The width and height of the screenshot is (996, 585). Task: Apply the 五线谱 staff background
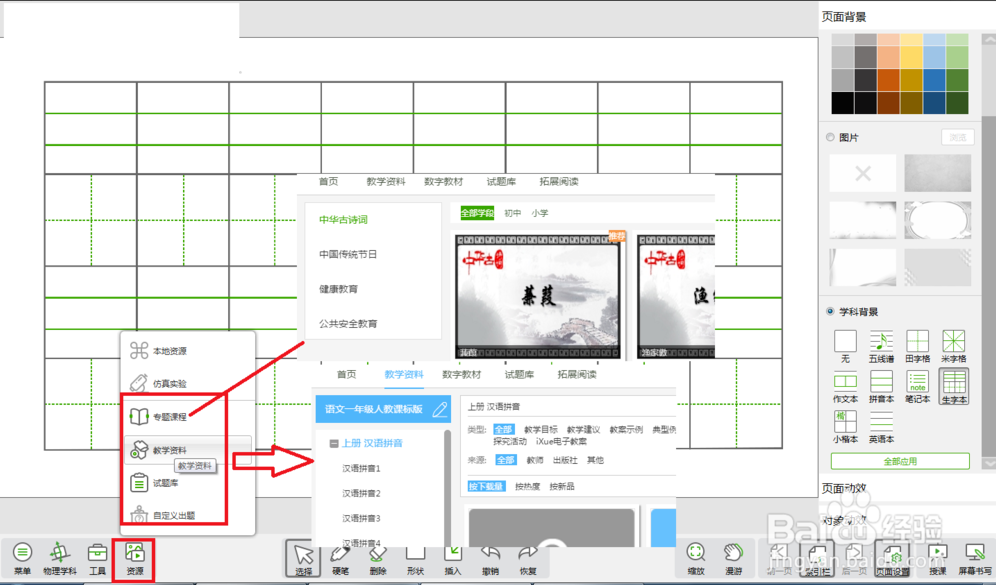coord(882,346)
